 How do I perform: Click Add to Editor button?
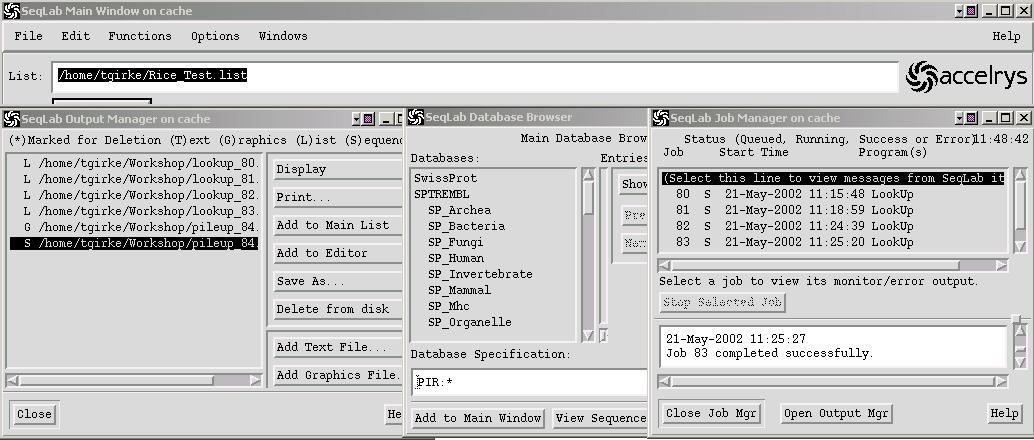click(x=337, y=253)
